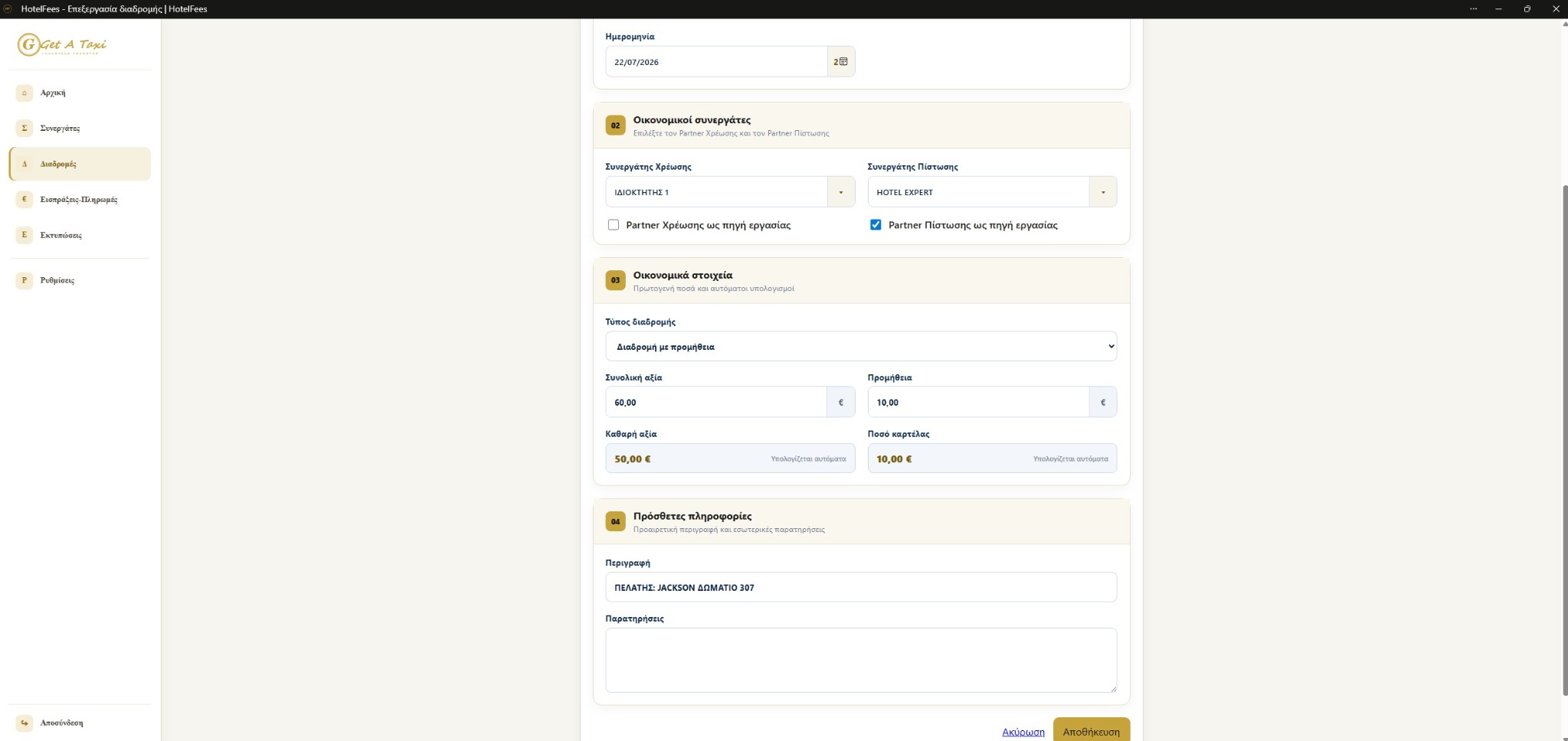
Task: Click the Εισπράξεις-Πληρωμές euro icon
Action: tap(24, 199)
